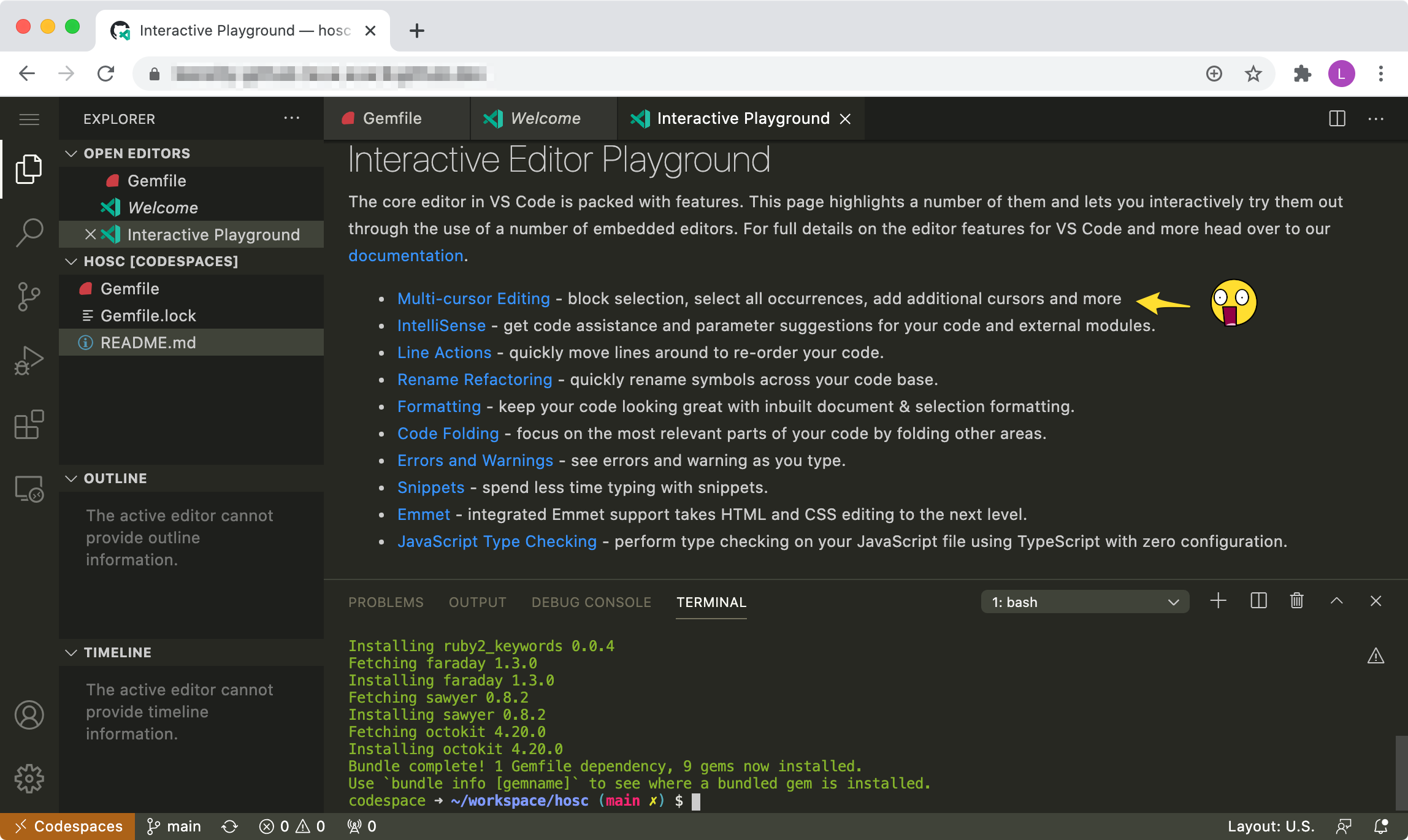
Task: Collapse the Open Editors section
Action: [x=71, y=153]
